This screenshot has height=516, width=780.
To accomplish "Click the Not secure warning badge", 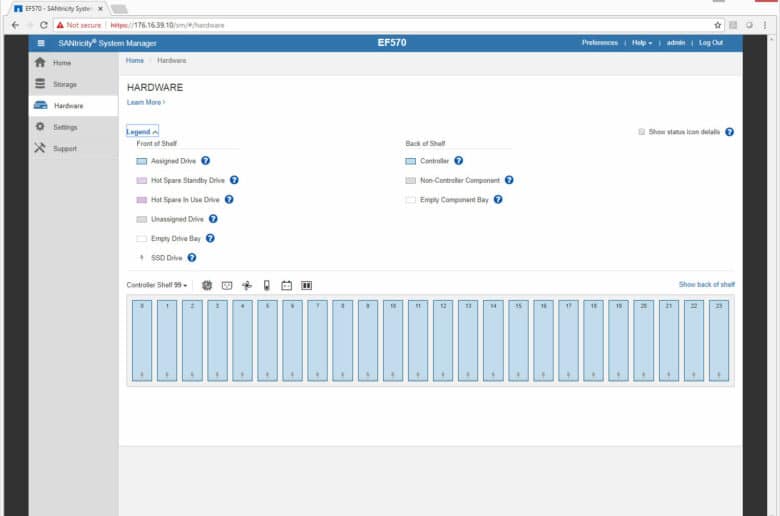I will tap(79, 25).
